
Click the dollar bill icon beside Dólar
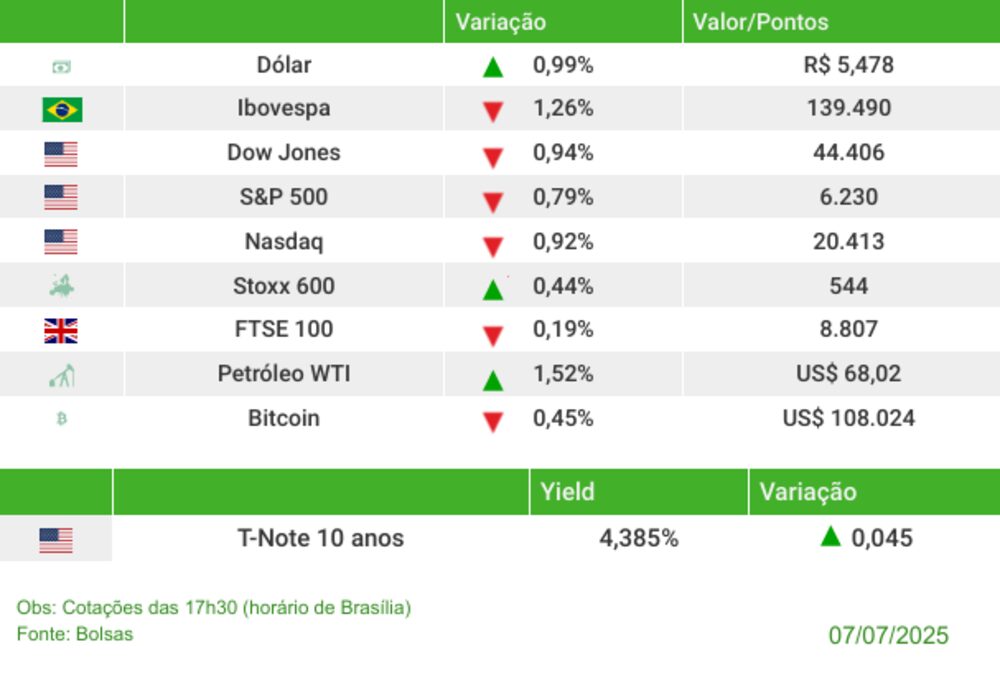62,67
